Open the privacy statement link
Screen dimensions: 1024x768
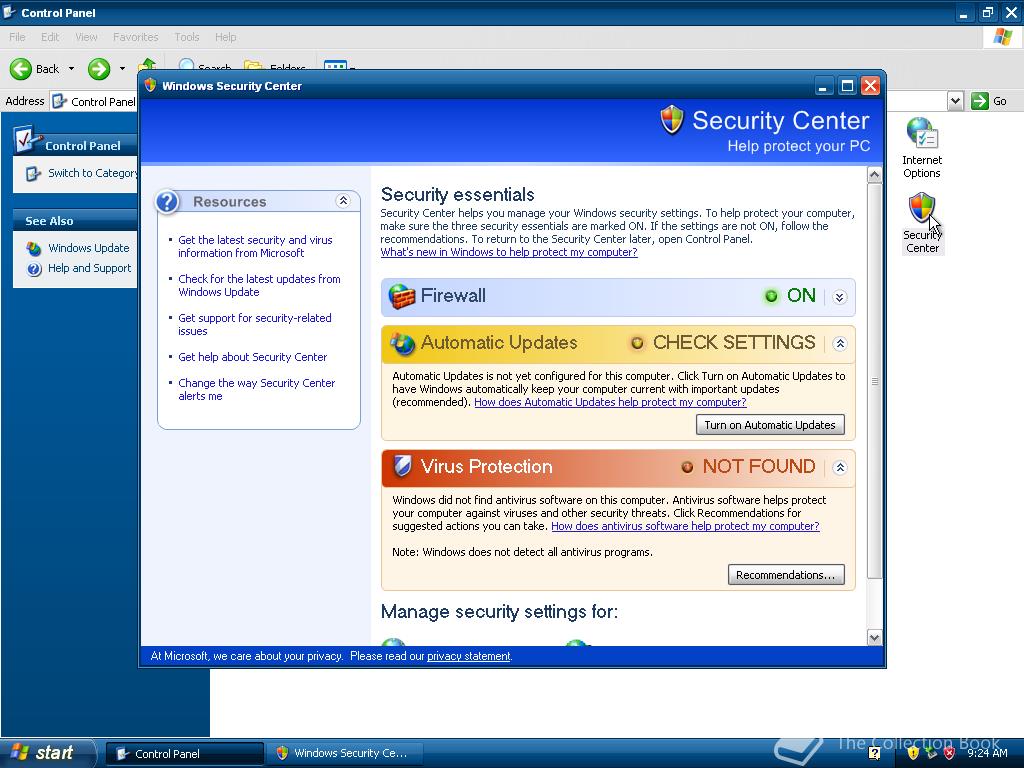click(468, 656)
